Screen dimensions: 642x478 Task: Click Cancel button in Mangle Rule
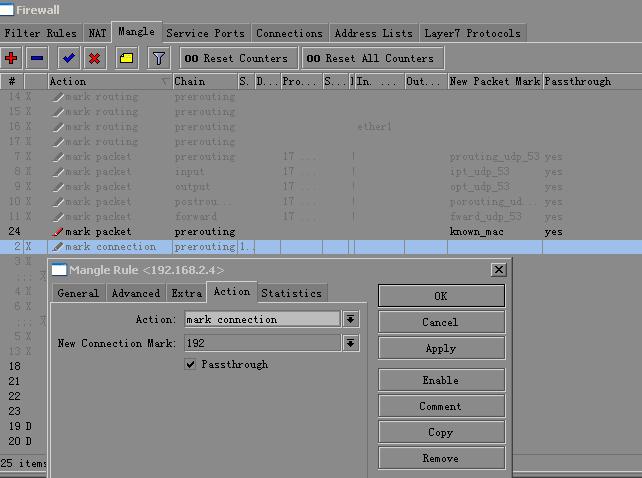441,322
